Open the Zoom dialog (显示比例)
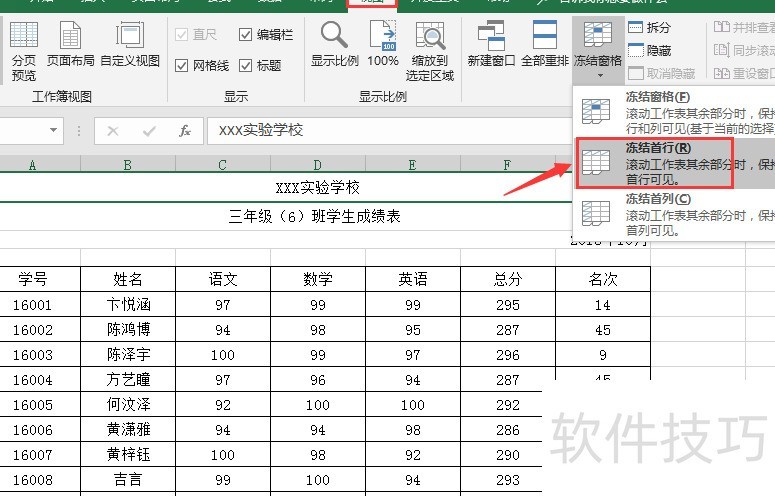This screenshot has width=775, height=496. click(335, 44)
